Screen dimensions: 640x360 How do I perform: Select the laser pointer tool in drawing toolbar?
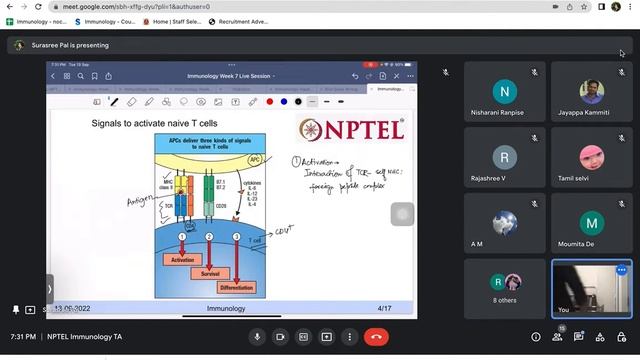(x=253, y=102)
